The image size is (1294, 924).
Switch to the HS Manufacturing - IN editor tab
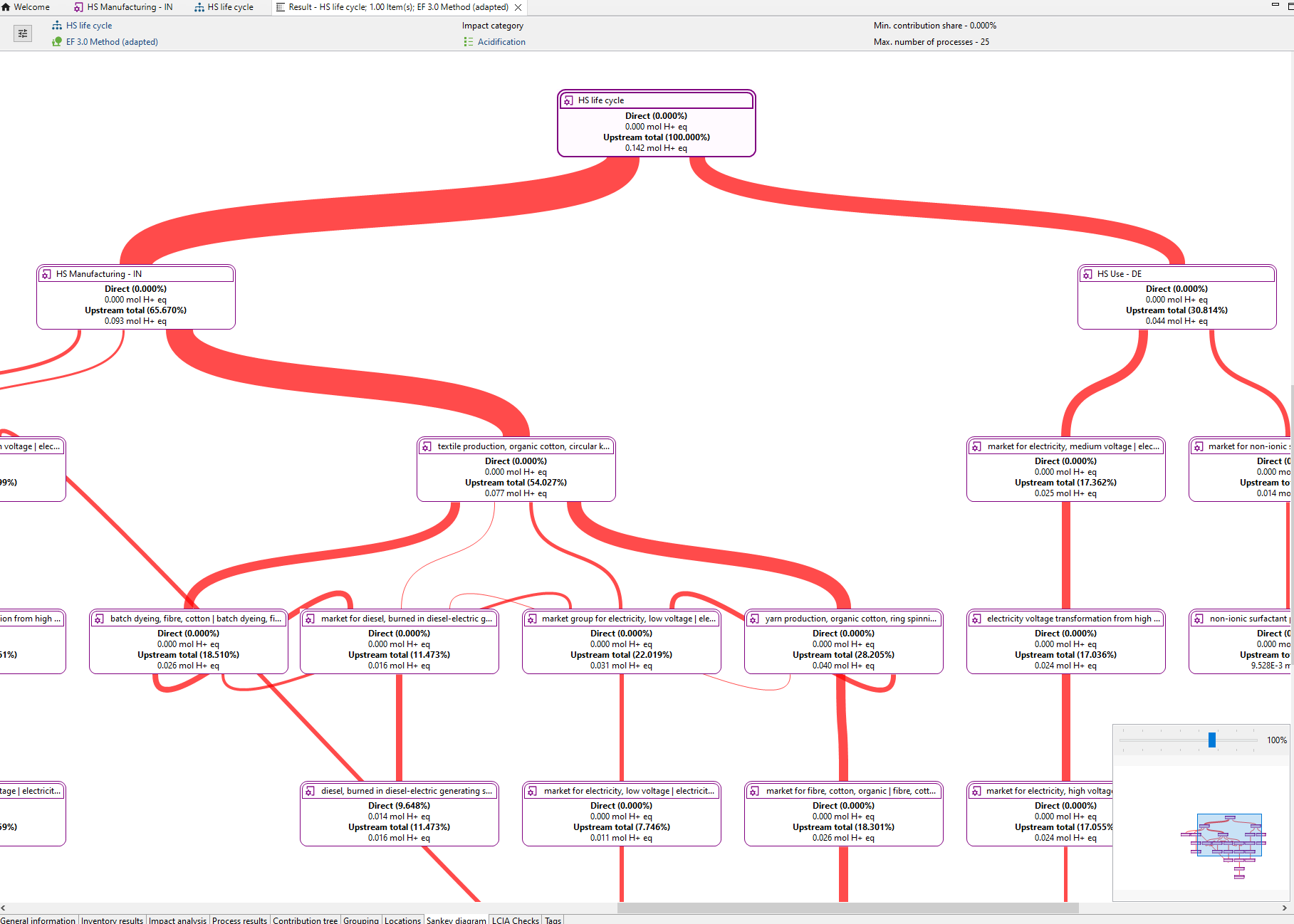pos(129,7)
